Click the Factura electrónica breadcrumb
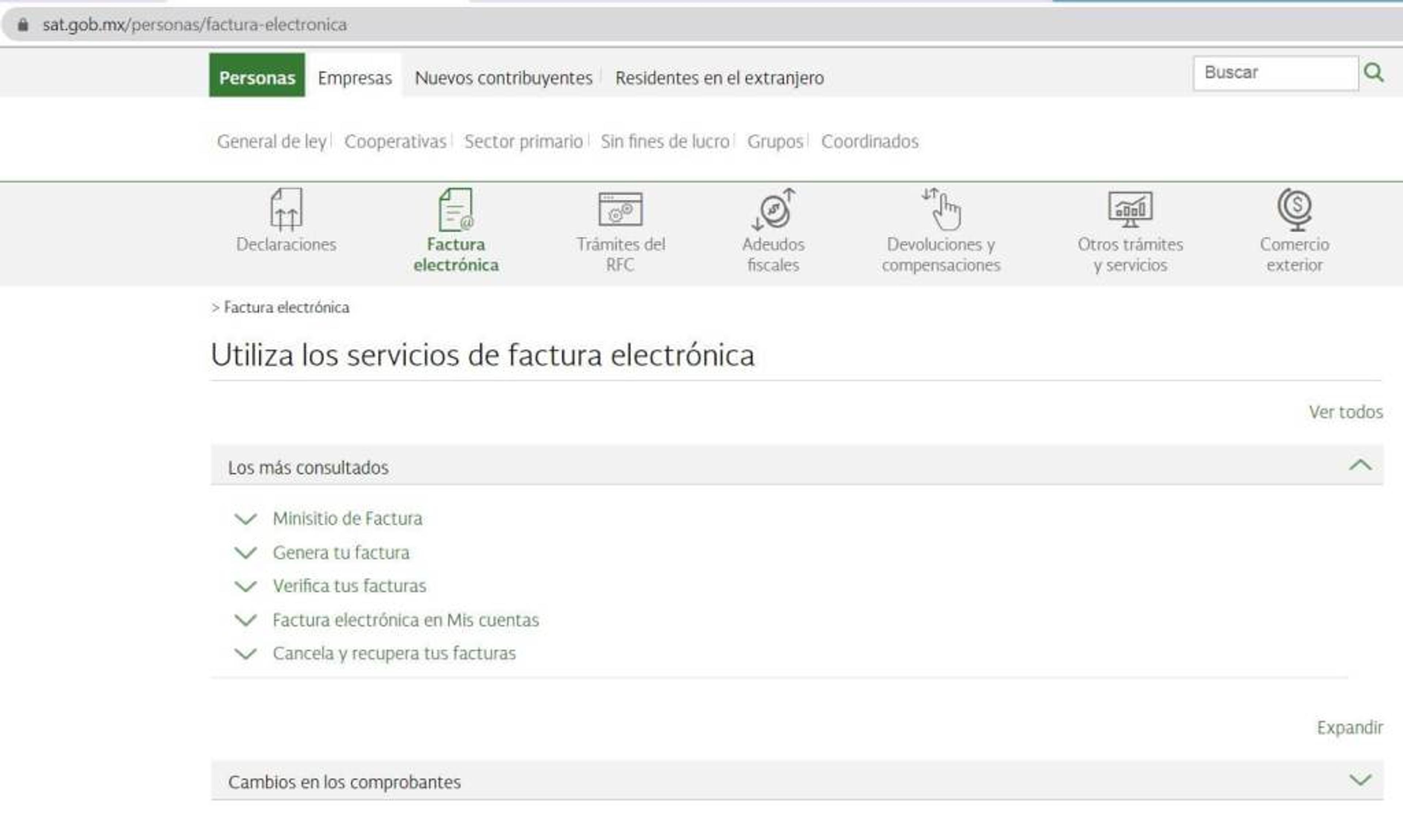The image size is (1403, 840). coord(286,307)
